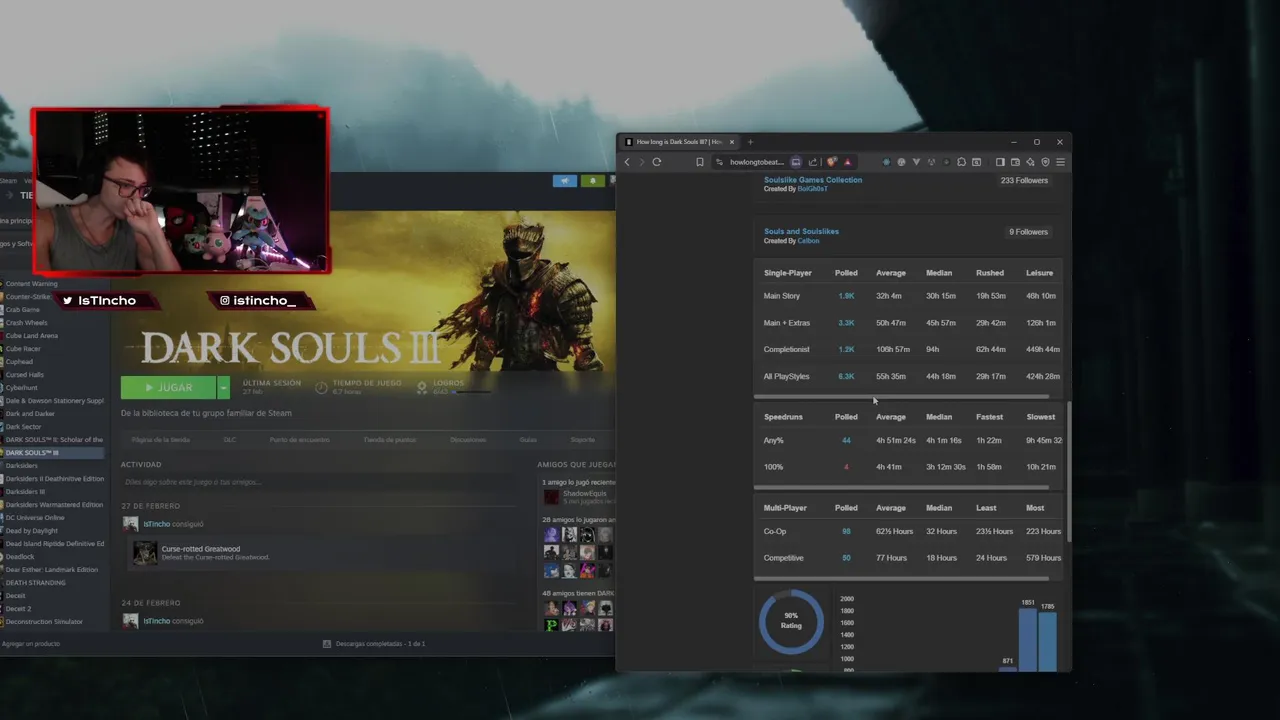Screen dimensions: 1280x720
Task: Click the howlongtobeat address field
Action: 757,162
